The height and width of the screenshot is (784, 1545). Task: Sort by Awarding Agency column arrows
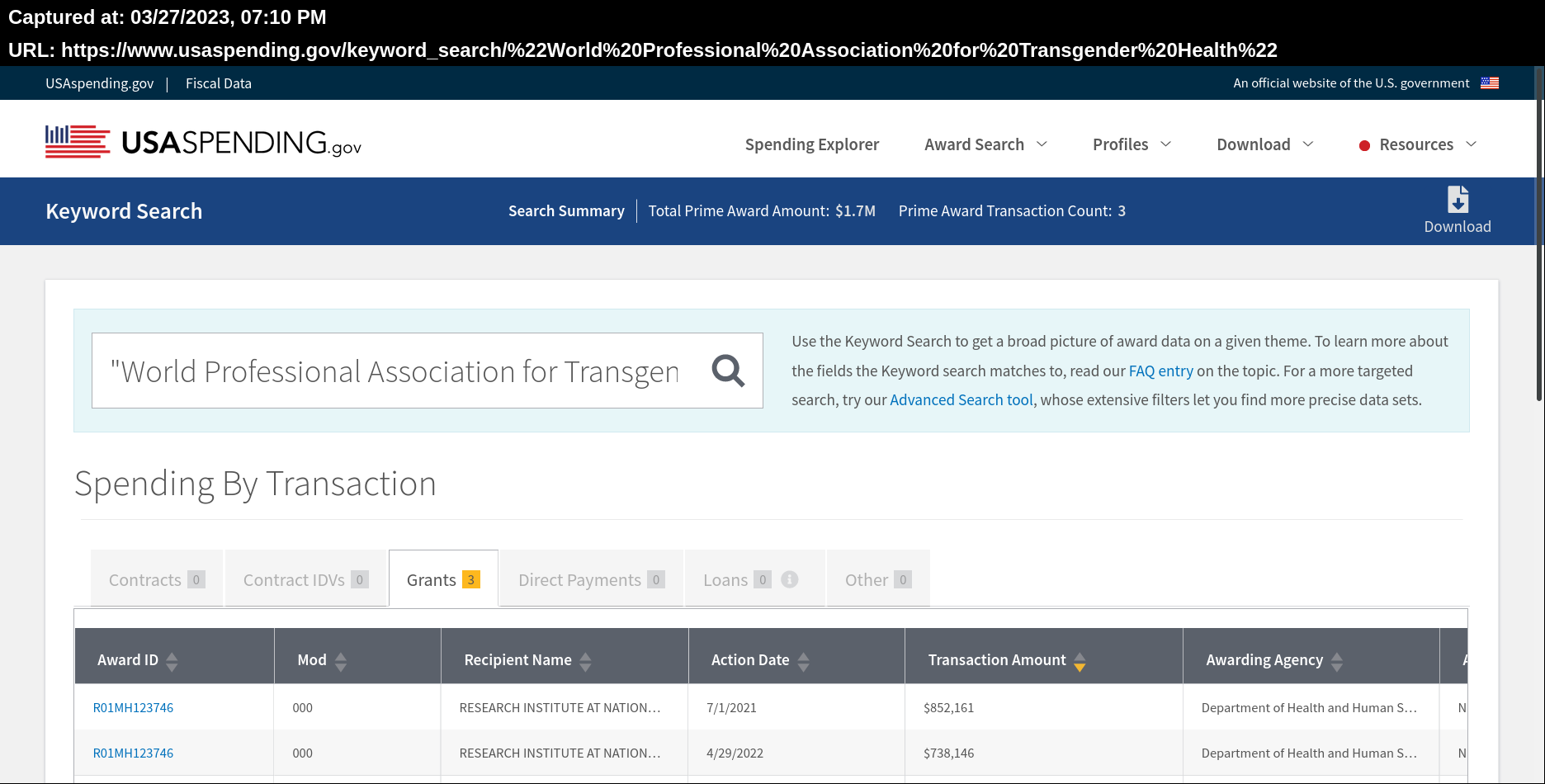point(1337,661)
